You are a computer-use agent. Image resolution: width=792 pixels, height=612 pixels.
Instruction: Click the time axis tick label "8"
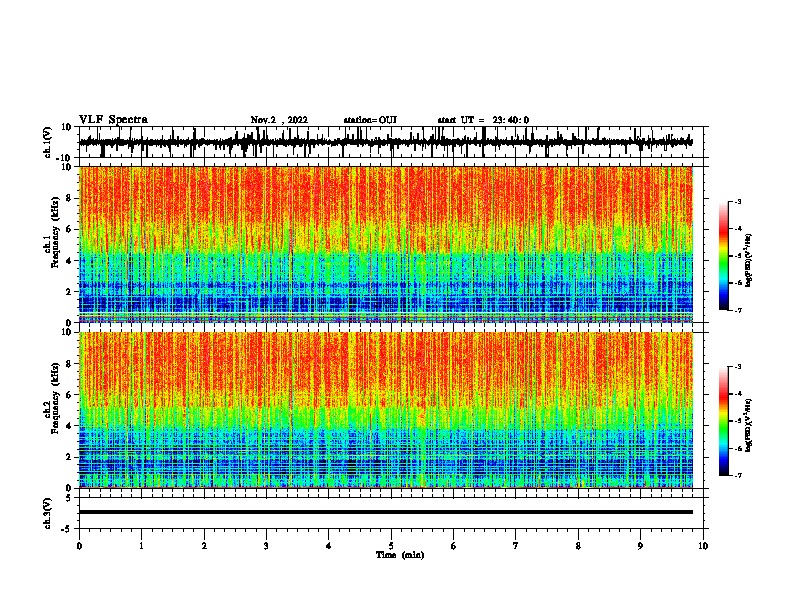(578, 546)
